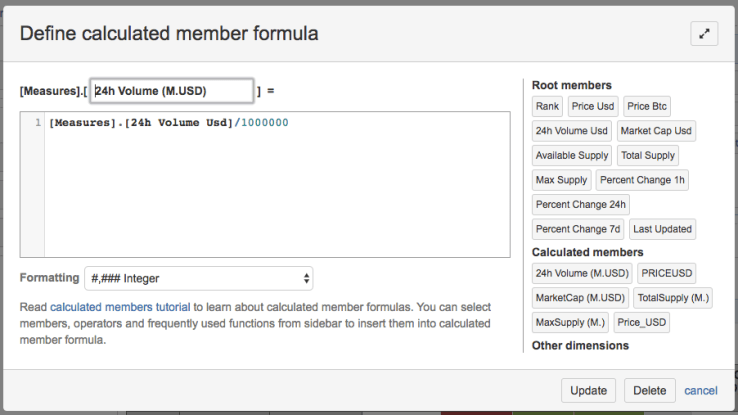
Task: Insert MarketCap (M.USD) calculated member
Action: [580, 298]
